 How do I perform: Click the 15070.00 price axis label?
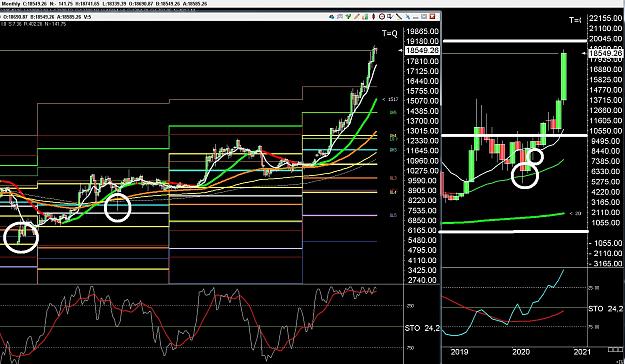point(423,101)
